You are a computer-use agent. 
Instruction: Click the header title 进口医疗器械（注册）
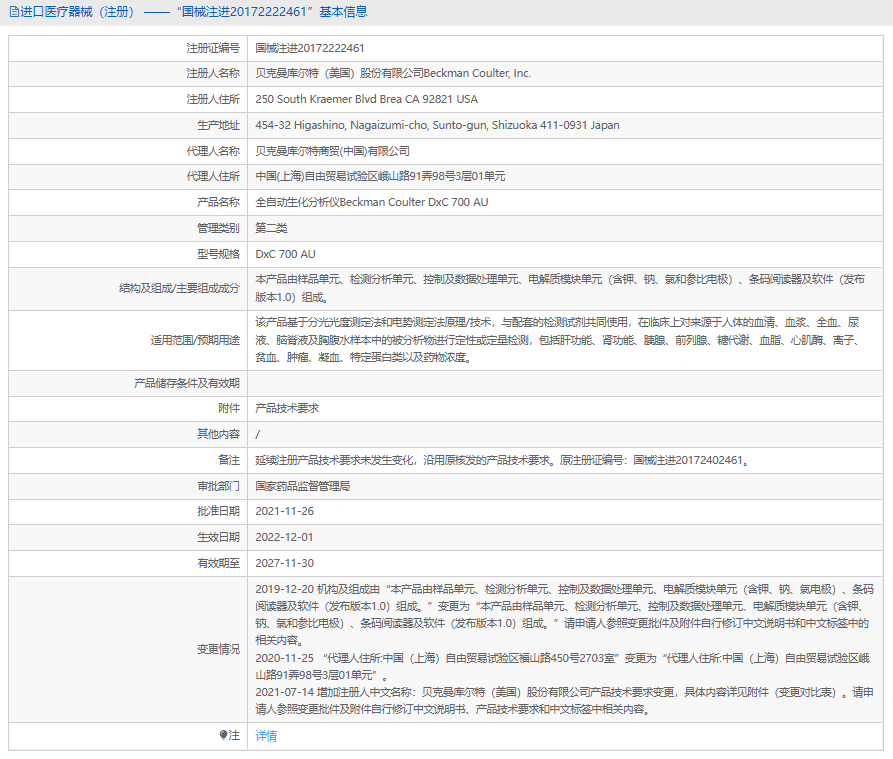pyautogui.click(x=77, y=12)
